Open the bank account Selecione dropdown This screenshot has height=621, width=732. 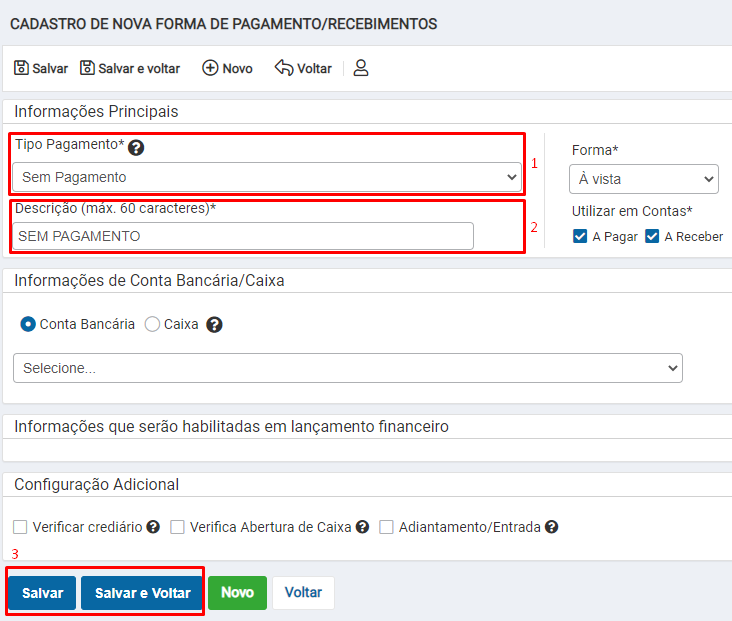pyautogui.click(x=348, y=368)
